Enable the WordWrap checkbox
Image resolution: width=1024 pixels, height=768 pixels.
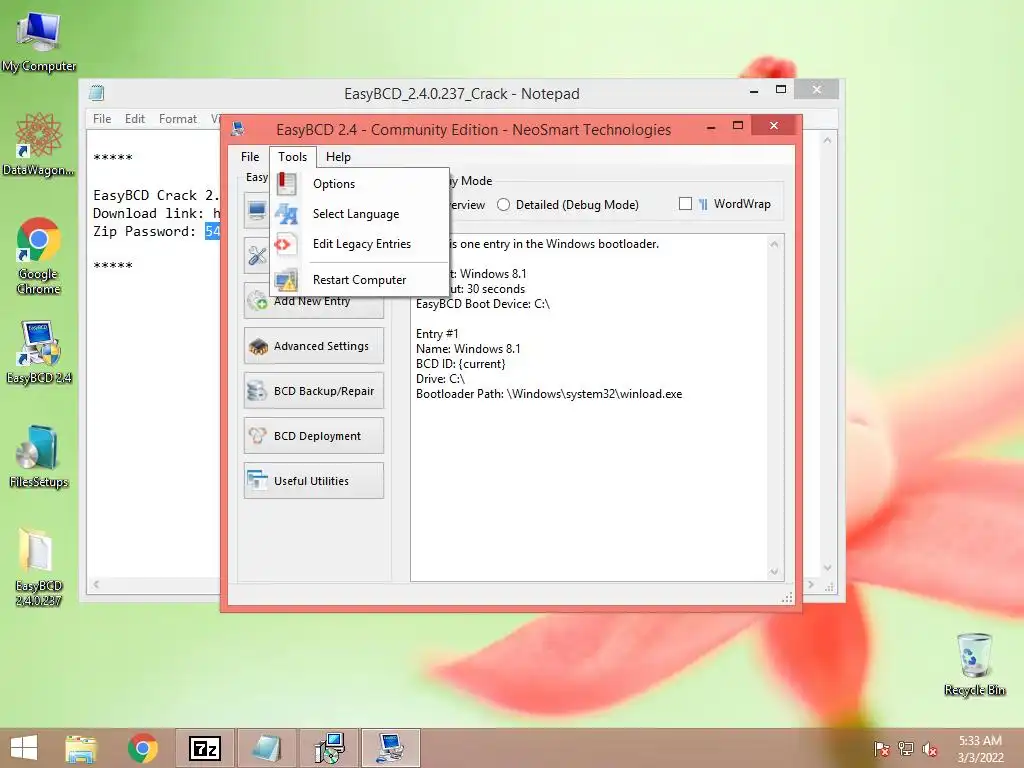(685, 204)
